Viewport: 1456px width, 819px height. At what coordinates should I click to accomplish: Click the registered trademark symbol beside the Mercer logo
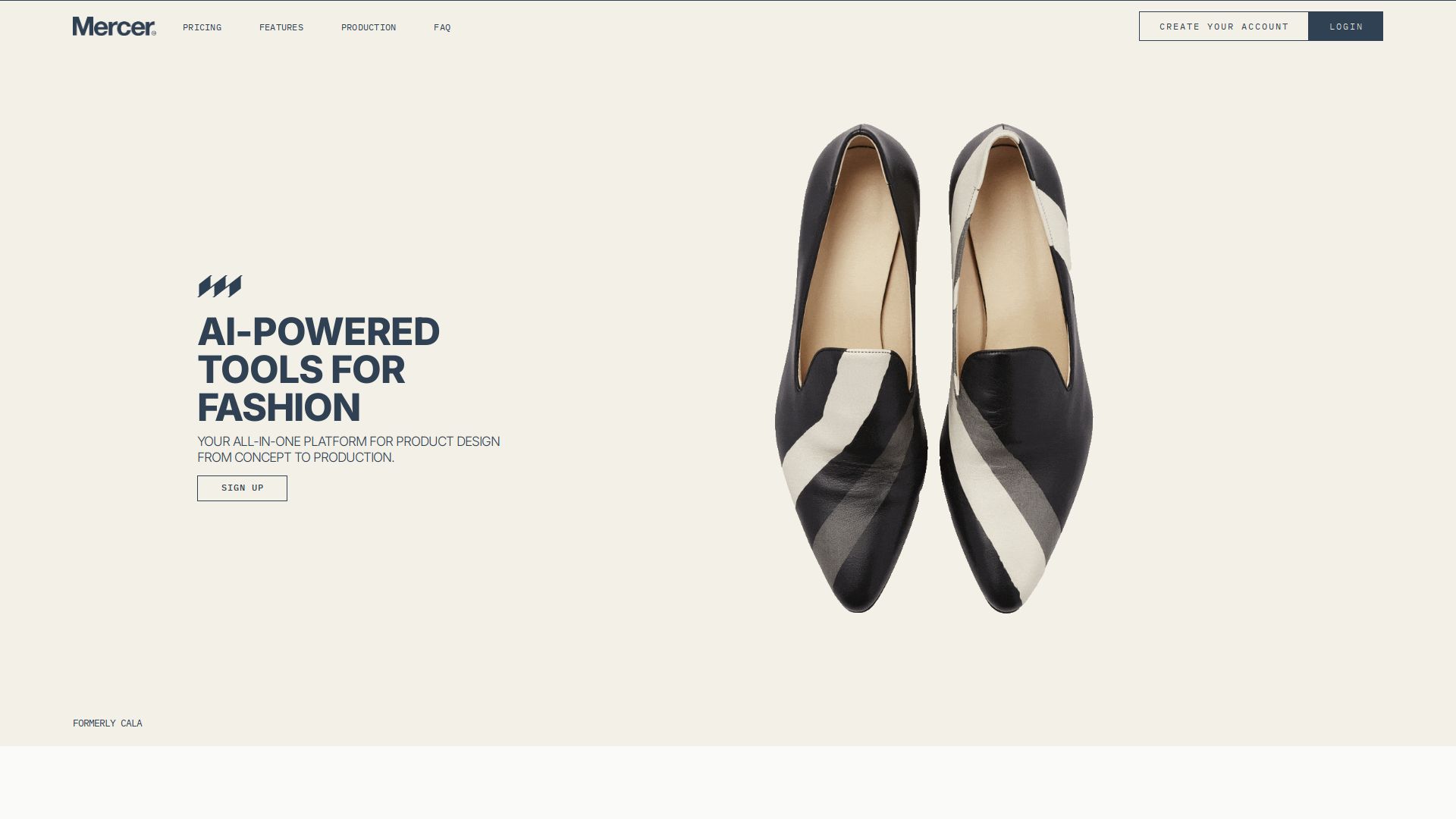coord(154,33)
